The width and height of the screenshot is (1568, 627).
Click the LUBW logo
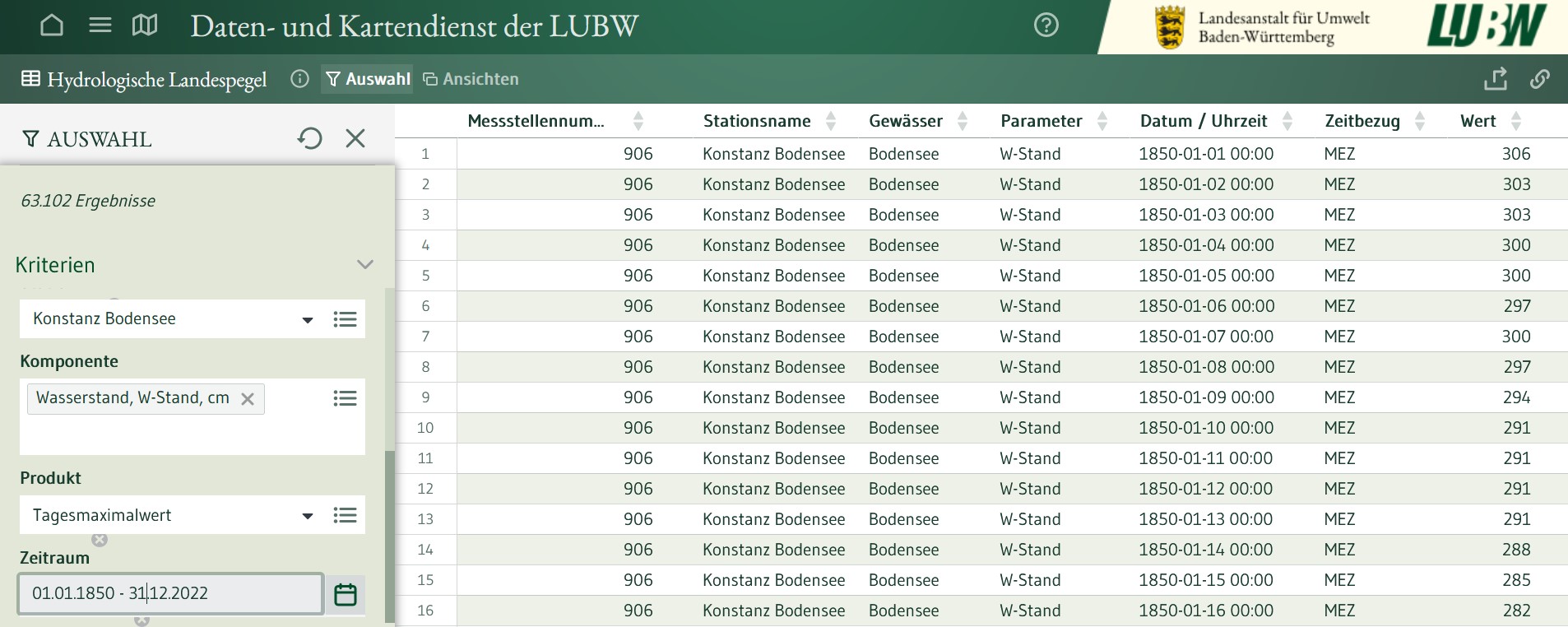[x=1487, y=26]
